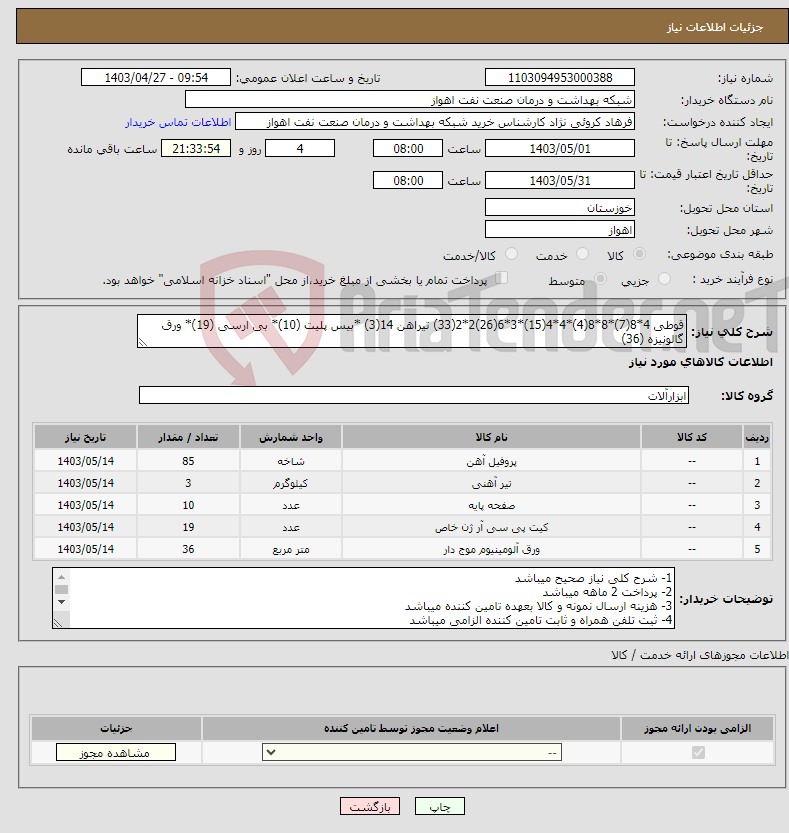Viewport: 789px width, 833px height.
Task: Click the بازگشت (back) button
Action: pos(370,806)
